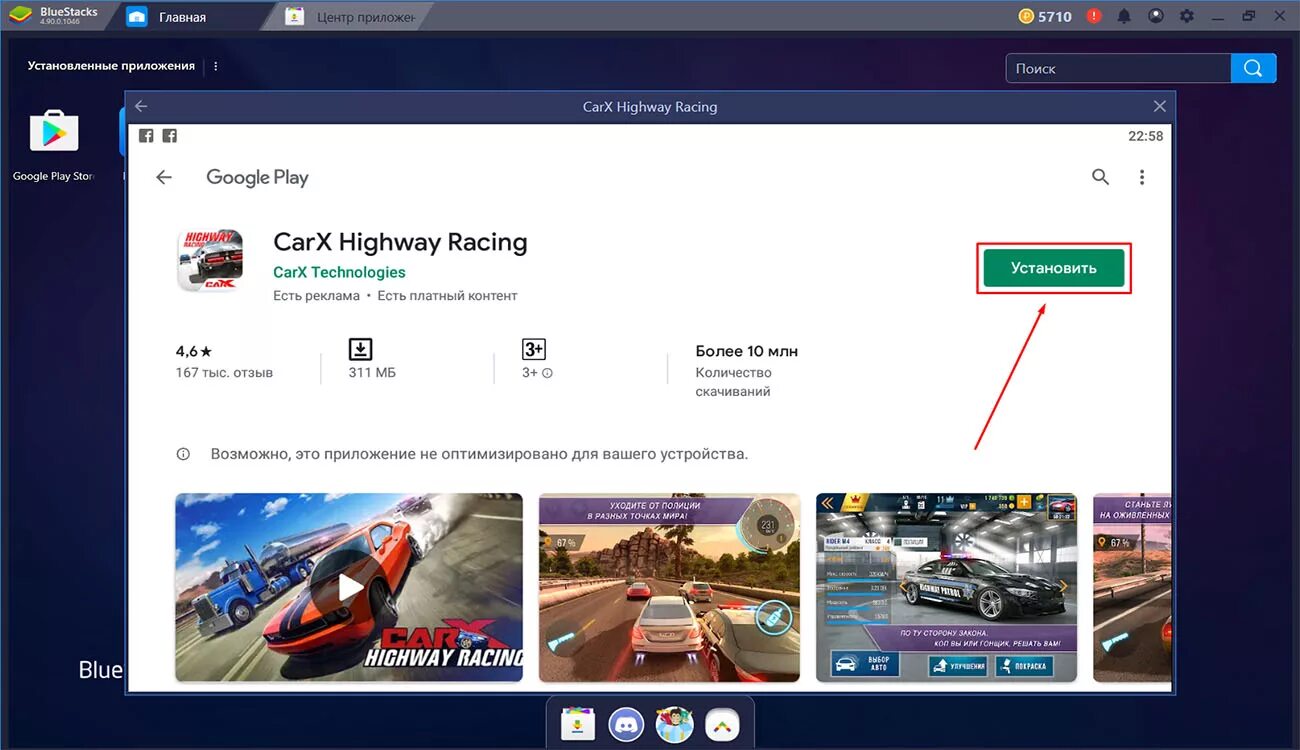The width and height of the screenshot is (1300, 750).
Task: Click the CarX Highway Racing app icon
Action: 210,260
